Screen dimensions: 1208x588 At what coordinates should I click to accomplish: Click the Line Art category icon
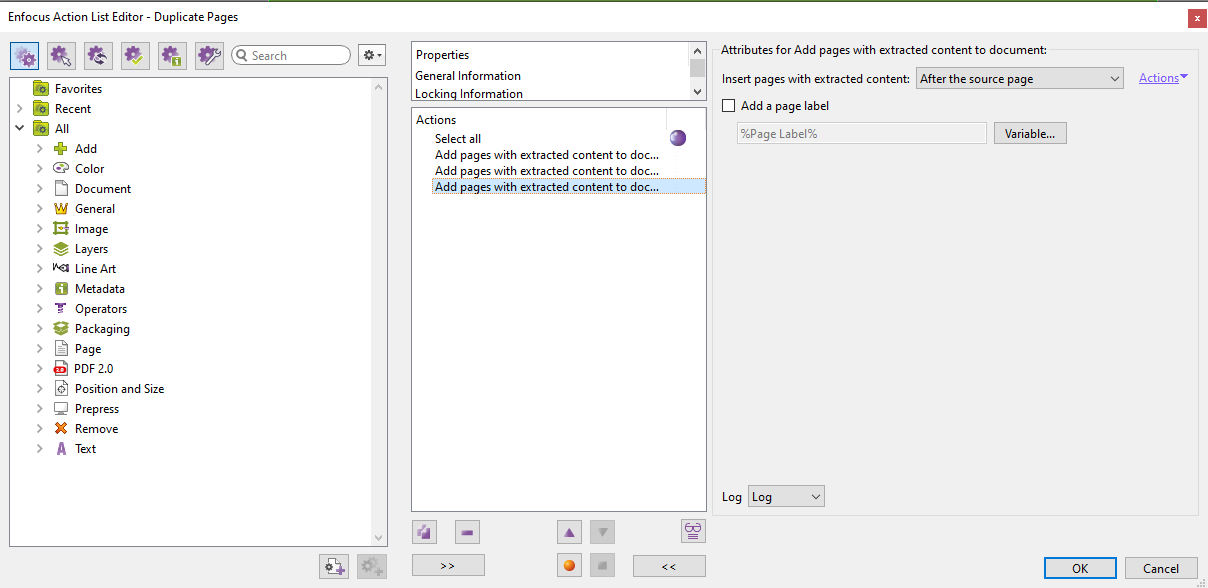[x=61, y=268]
